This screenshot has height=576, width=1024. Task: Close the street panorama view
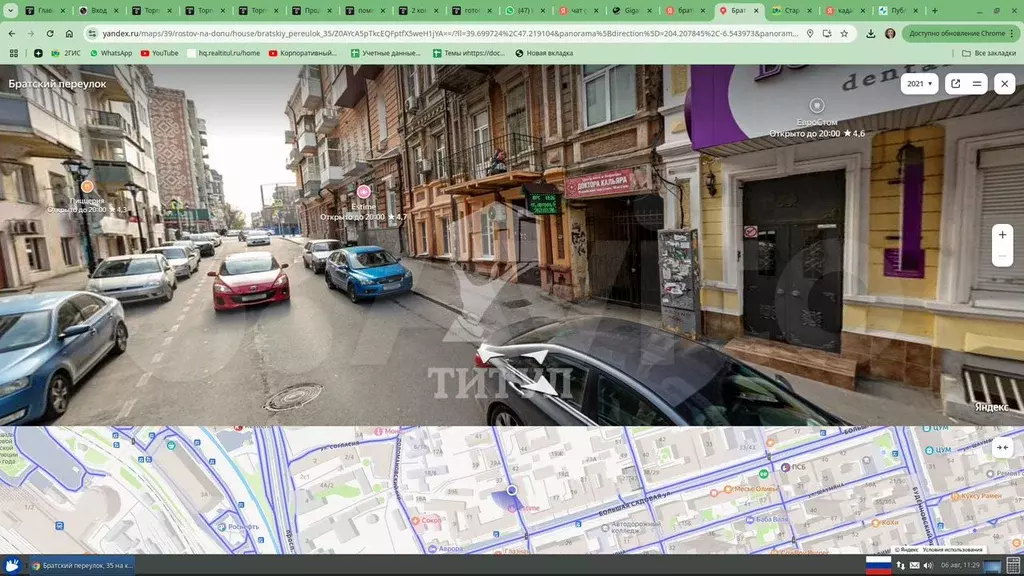(1004, 84)
